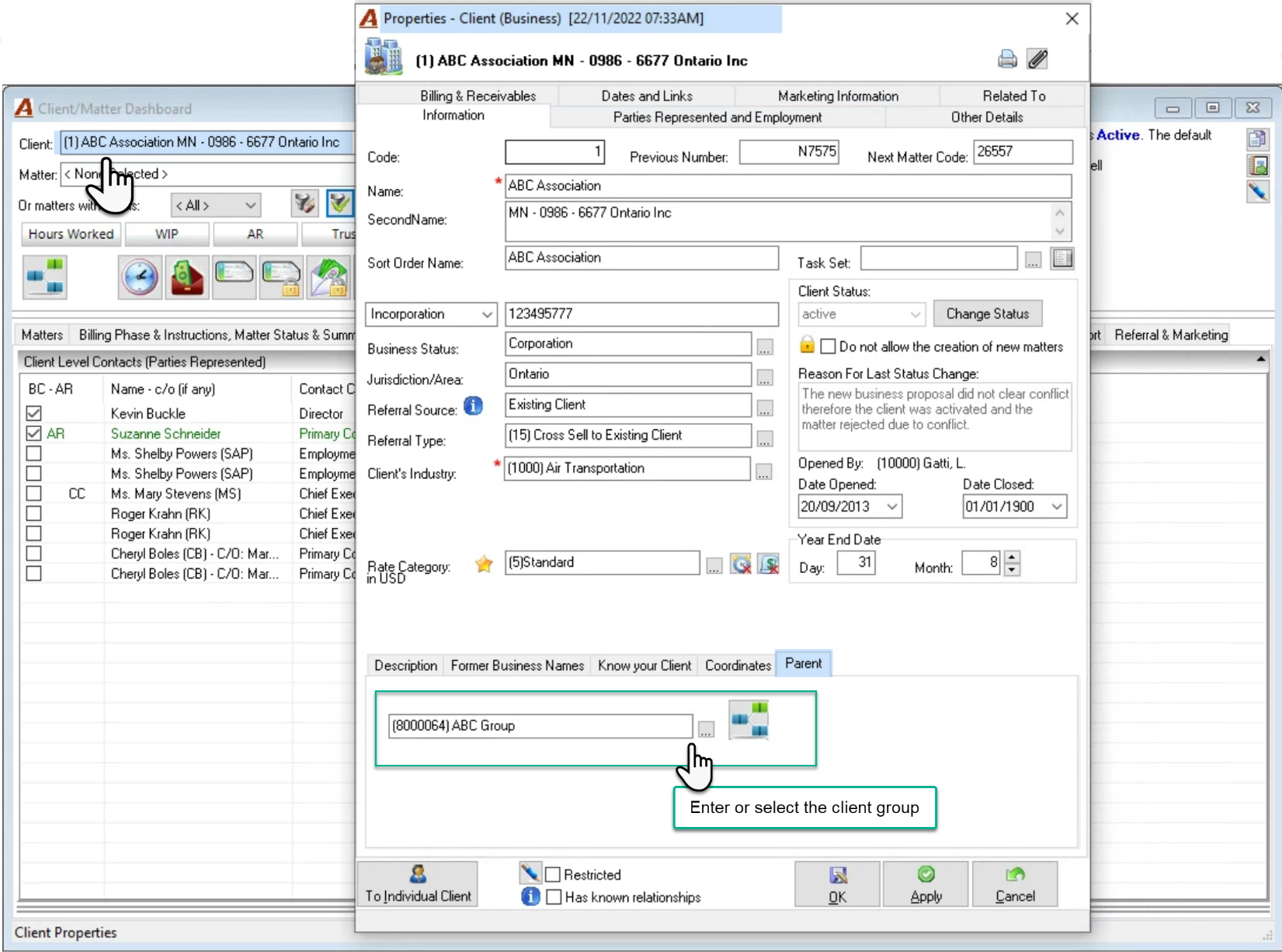
Task: Click the checklist filter icon near Matter field
Action: point(339,204)
